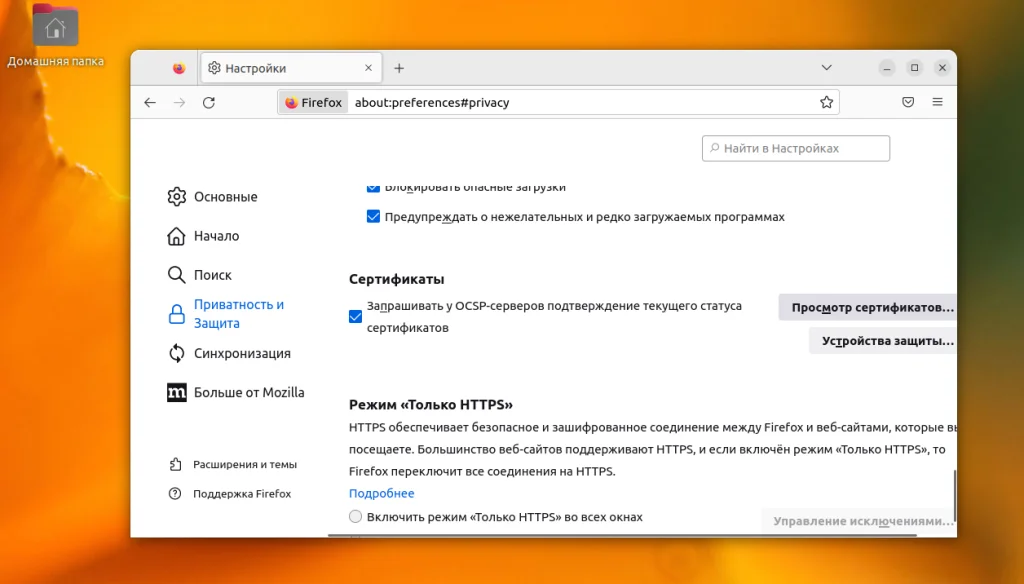
Task: Open the hamburger application menu
Action: pyautogui.click(x=937, y=102)
